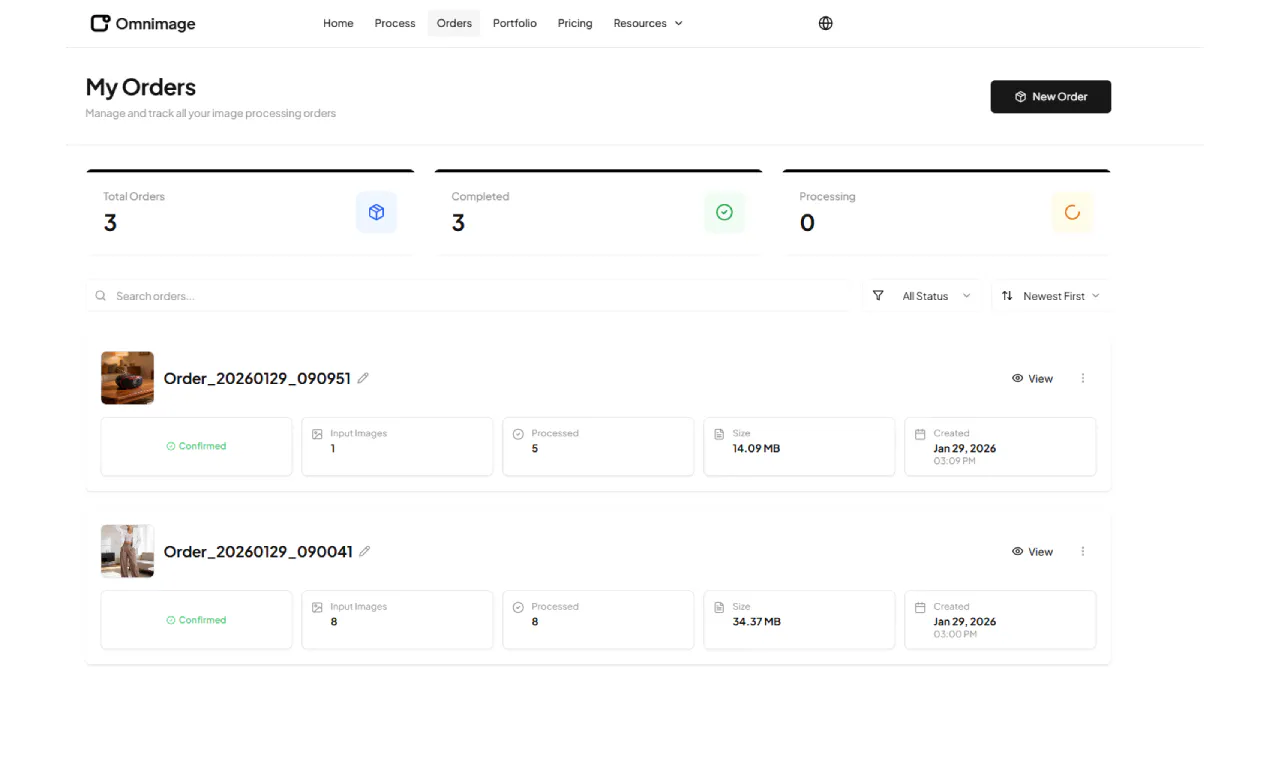Screen dimensions: 1270x760
Task: Click the calendar icon in Order_20260129_090951
Action: tap(920, 434)
